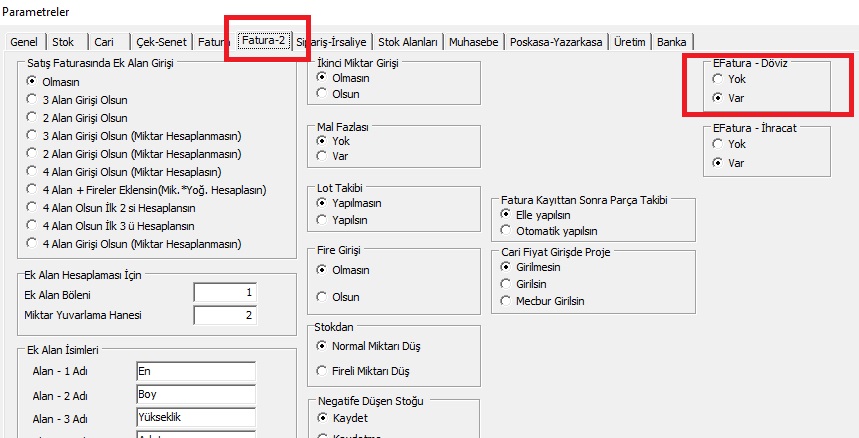Switch to the Genel tab
This screenshot has height=438, width=859.
(25, 42)
